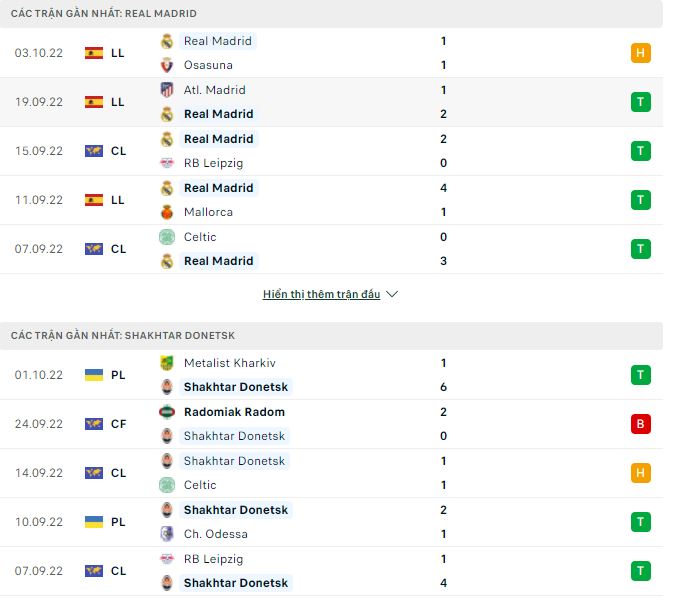Click the orange H badge for Real Madrid vs Osasuna
The width and height of the screenshot is (673, 601).
pyautogui.click(x=641, y=53)
